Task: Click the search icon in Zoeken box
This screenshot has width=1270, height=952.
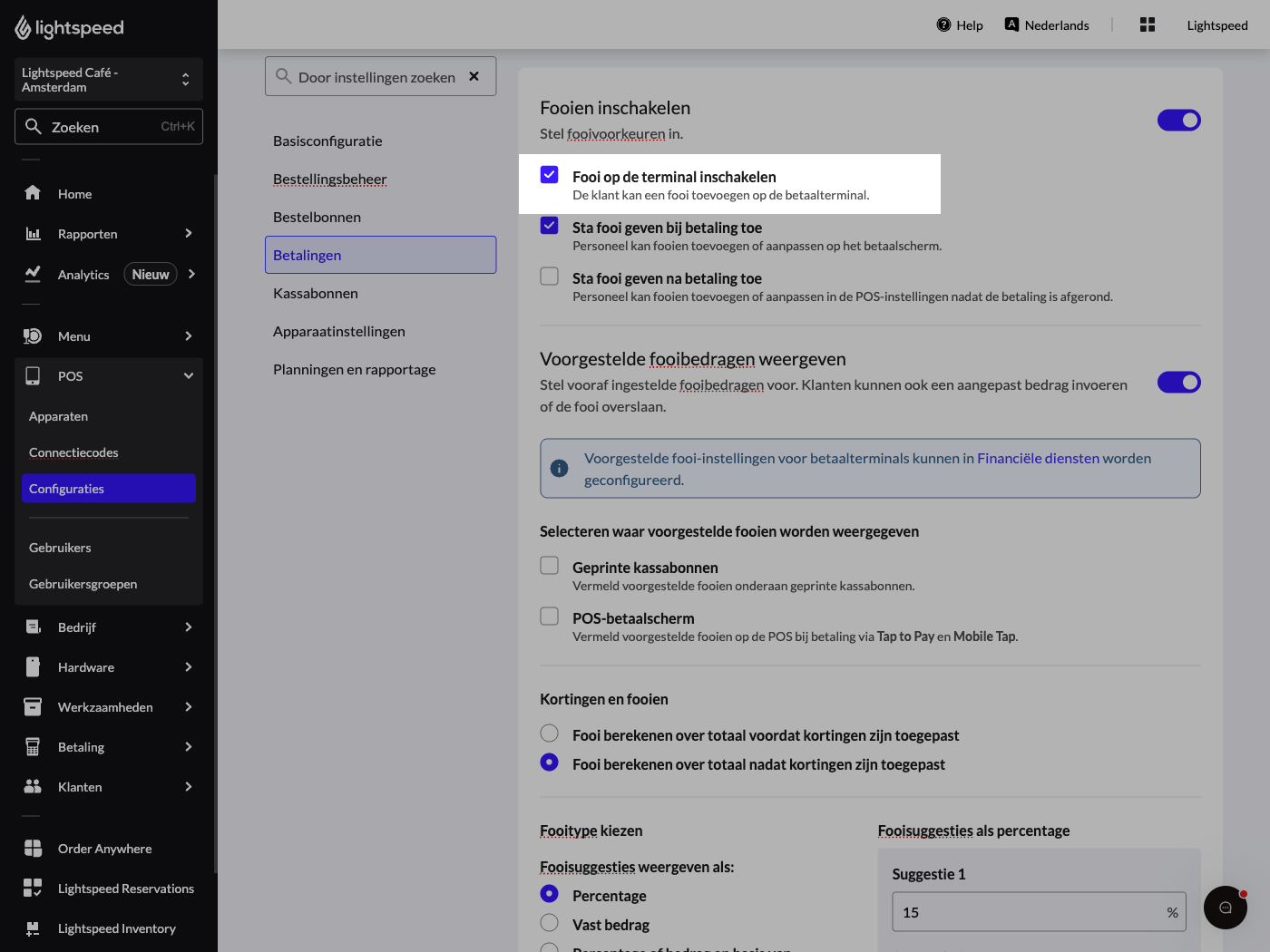Action: tap(34, 126)
